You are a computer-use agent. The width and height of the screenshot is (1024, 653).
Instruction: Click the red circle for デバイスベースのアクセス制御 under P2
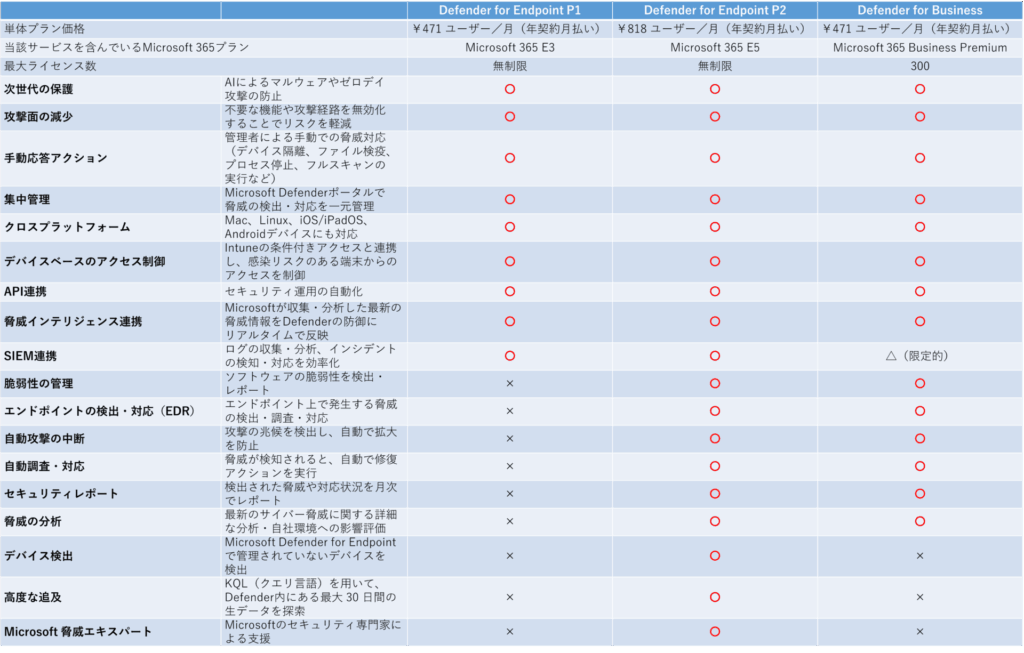pyautogui.click(x=715, y=261)
